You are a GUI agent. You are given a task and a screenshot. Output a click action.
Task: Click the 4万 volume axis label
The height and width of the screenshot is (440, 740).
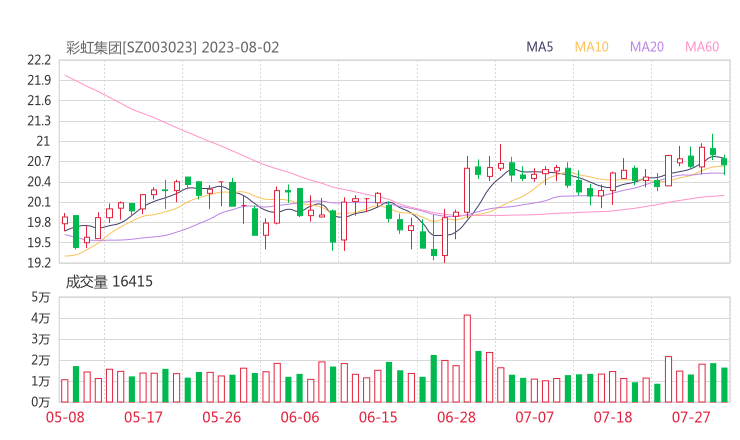pyautogui.click(x=41, y=318)
